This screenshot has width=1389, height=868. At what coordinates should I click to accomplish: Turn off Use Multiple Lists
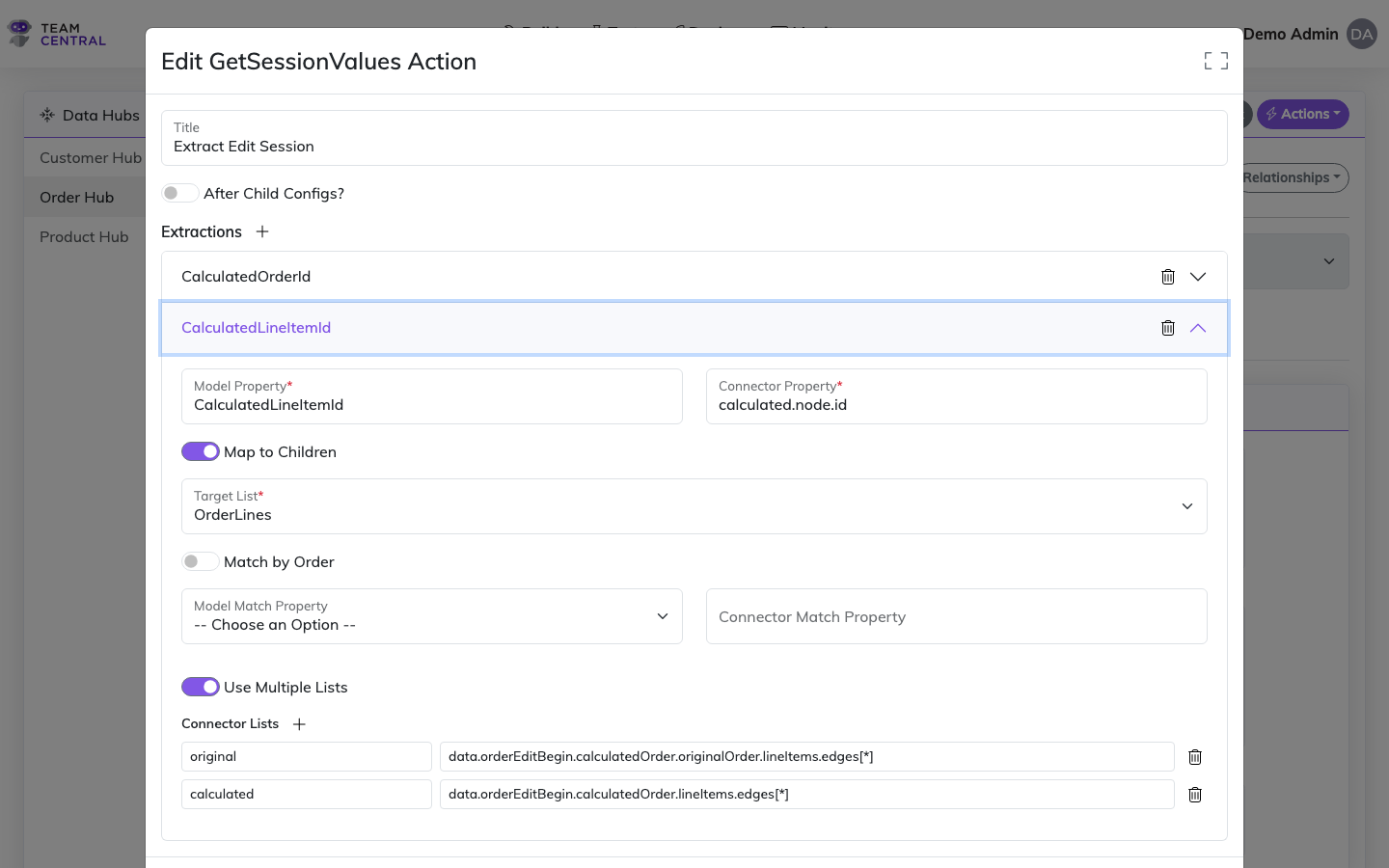pyautogui.click(x=200, y=687)
